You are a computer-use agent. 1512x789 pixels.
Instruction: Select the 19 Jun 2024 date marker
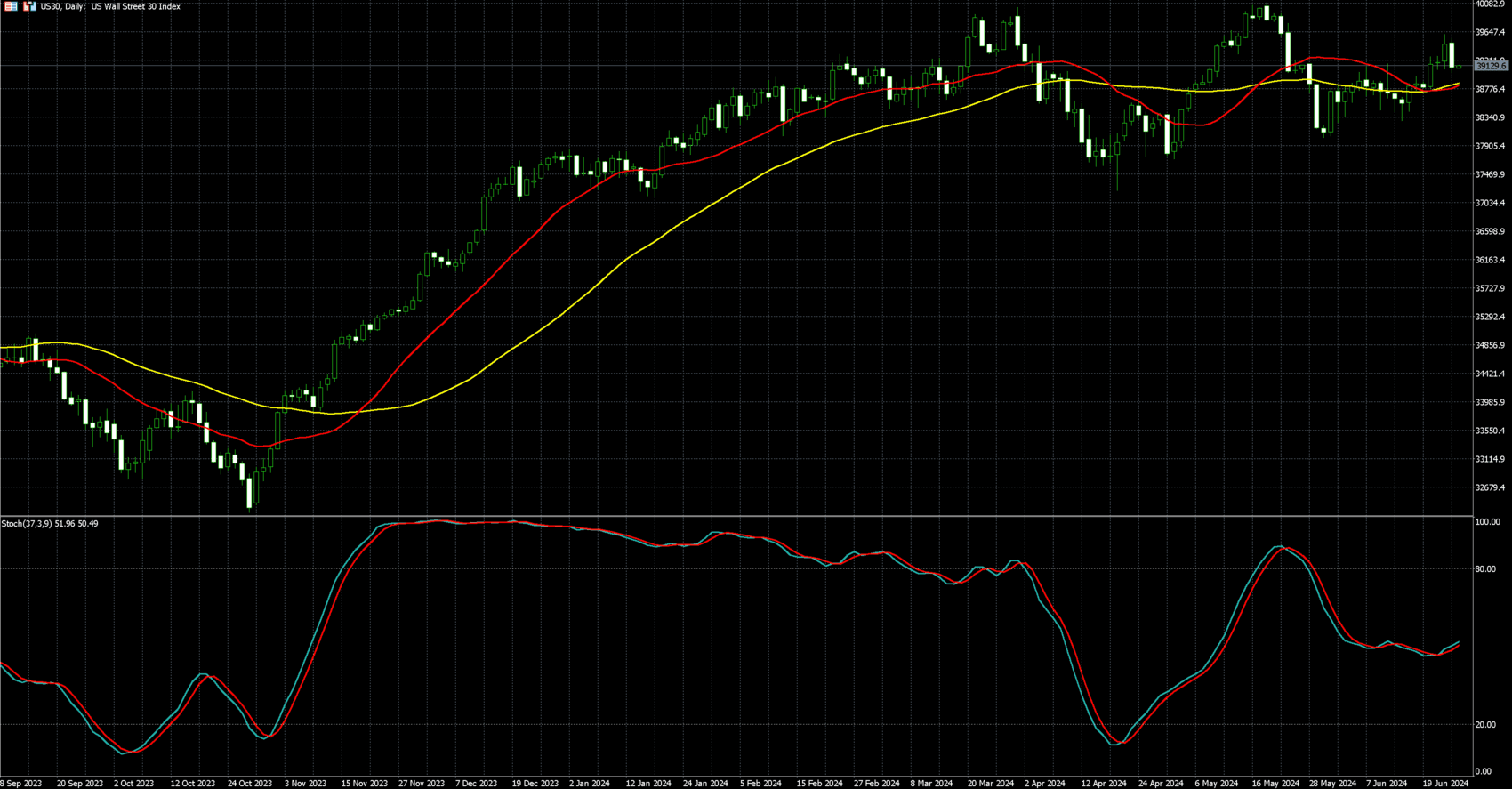click(1445, 784)
